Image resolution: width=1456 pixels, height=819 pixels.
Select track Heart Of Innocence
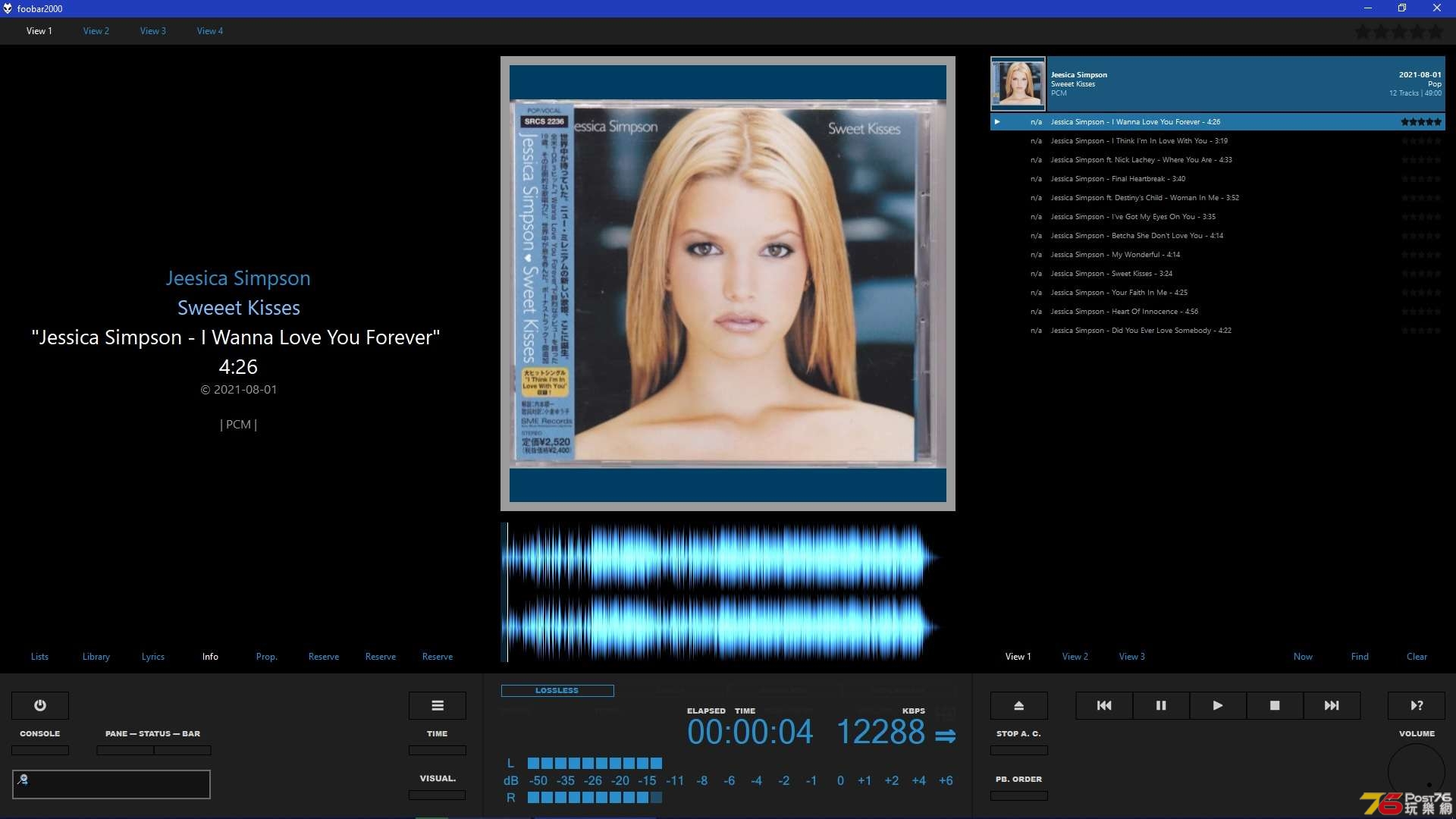pos(1218,311)
